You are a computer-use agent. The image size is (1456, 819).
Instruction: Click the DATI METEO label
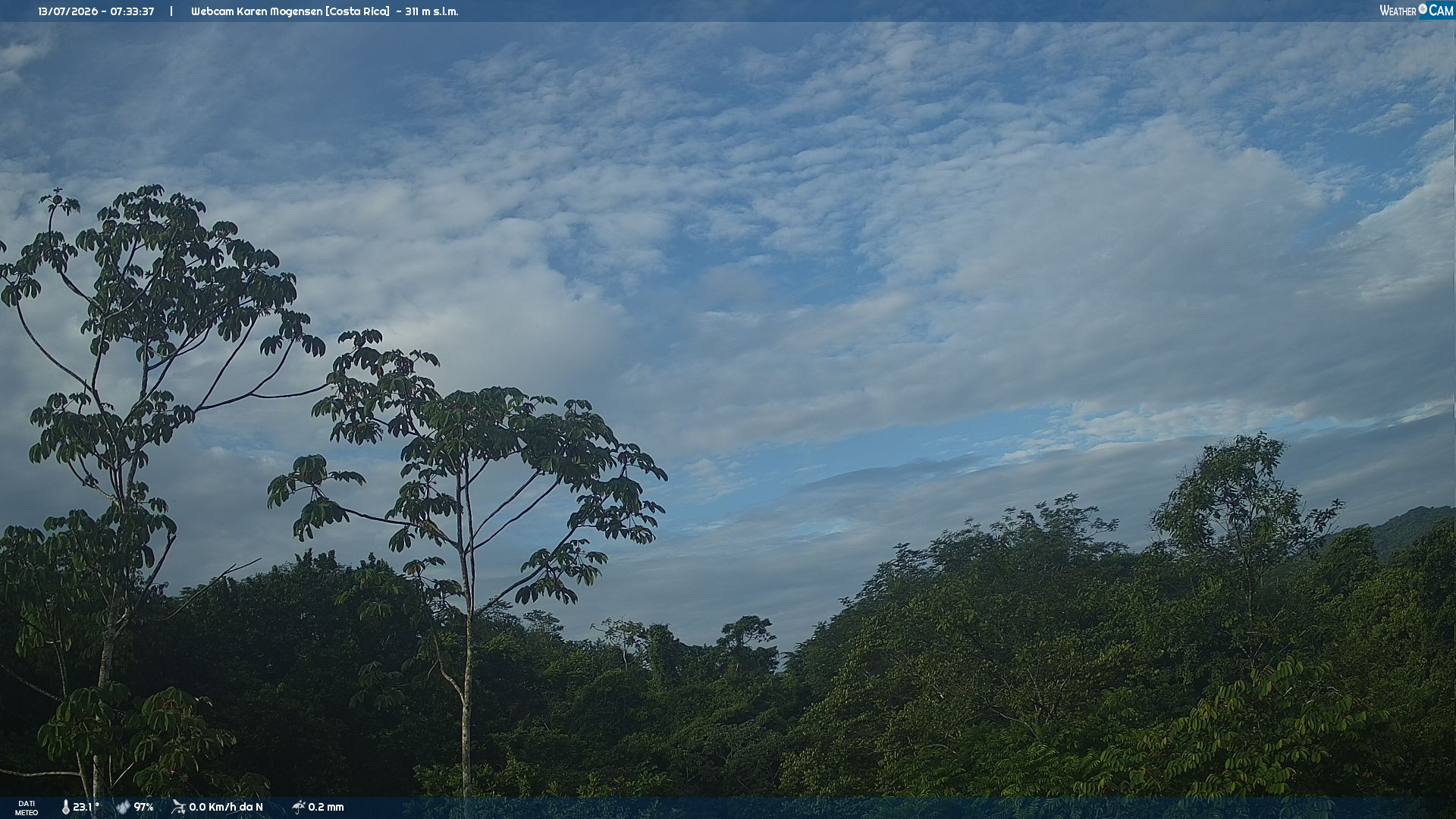[27, 808]
